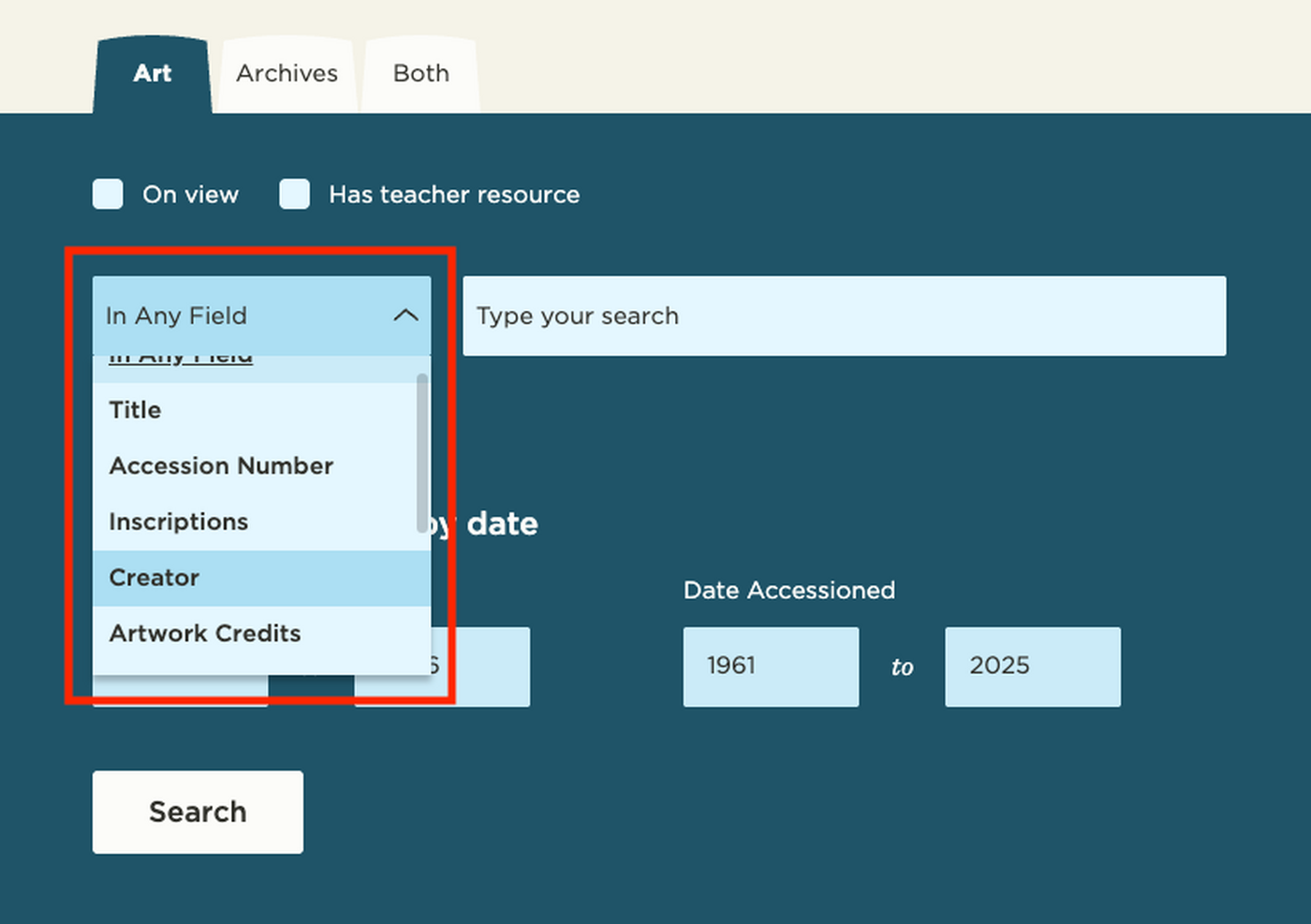Click the 2025 Date Accessioned end field
Screen dimensions: 1311x924
(x=1033, y=666)
